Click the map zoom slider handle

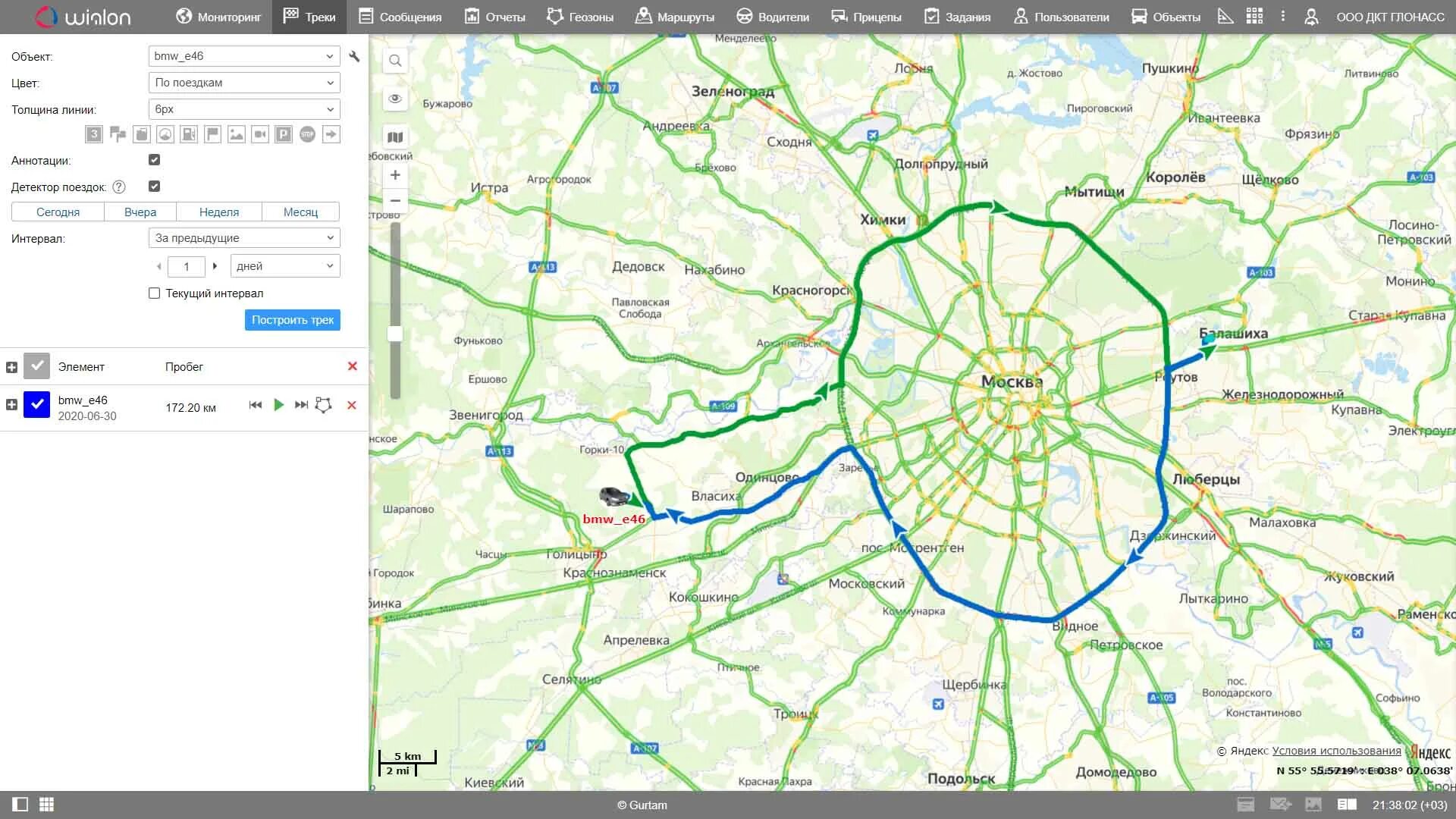point(395,334)
